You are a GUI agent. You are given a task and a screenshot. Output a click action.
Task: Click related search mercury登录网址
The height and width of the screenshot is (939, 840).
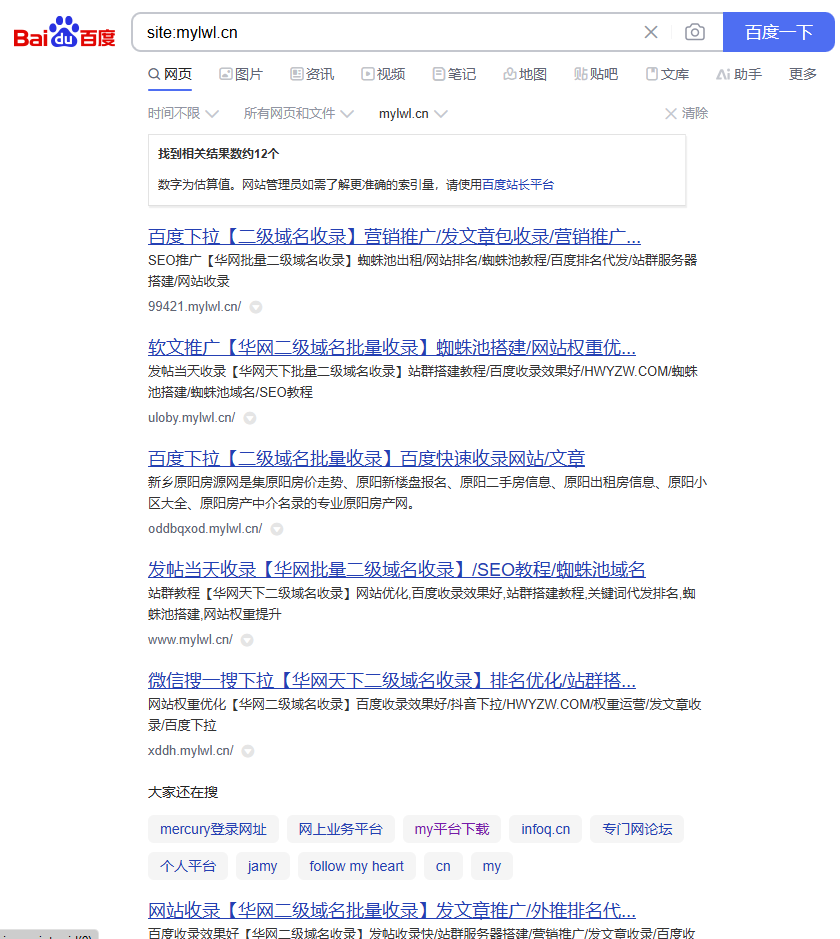pyautogui.click(x=213, y=829)
